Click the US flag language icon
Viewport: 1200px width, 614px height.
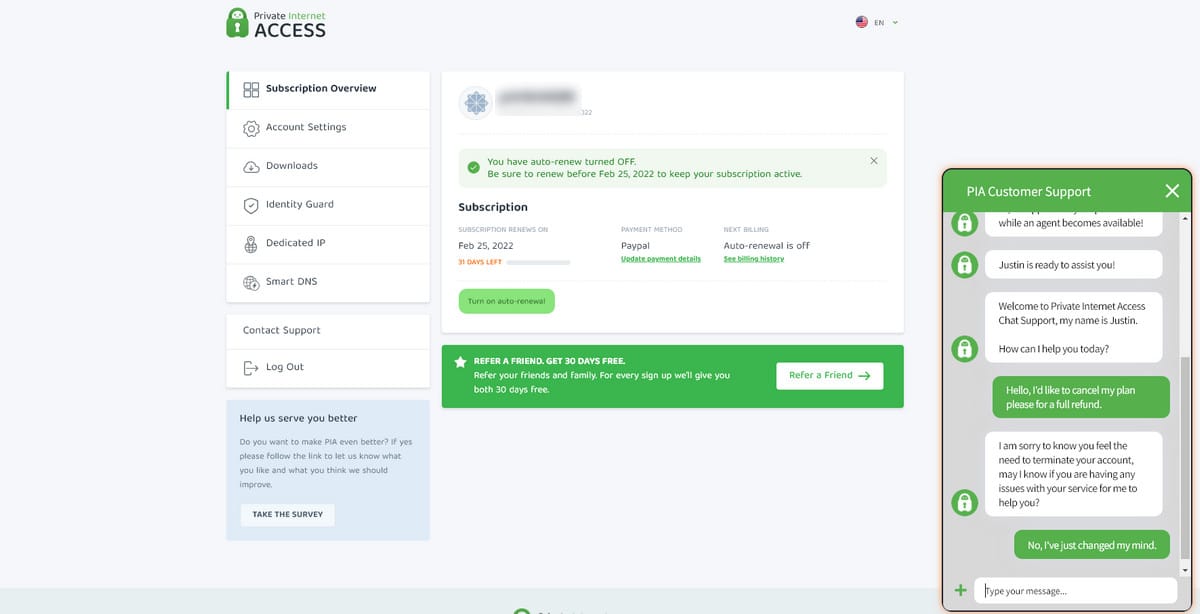tap(862, 22)
